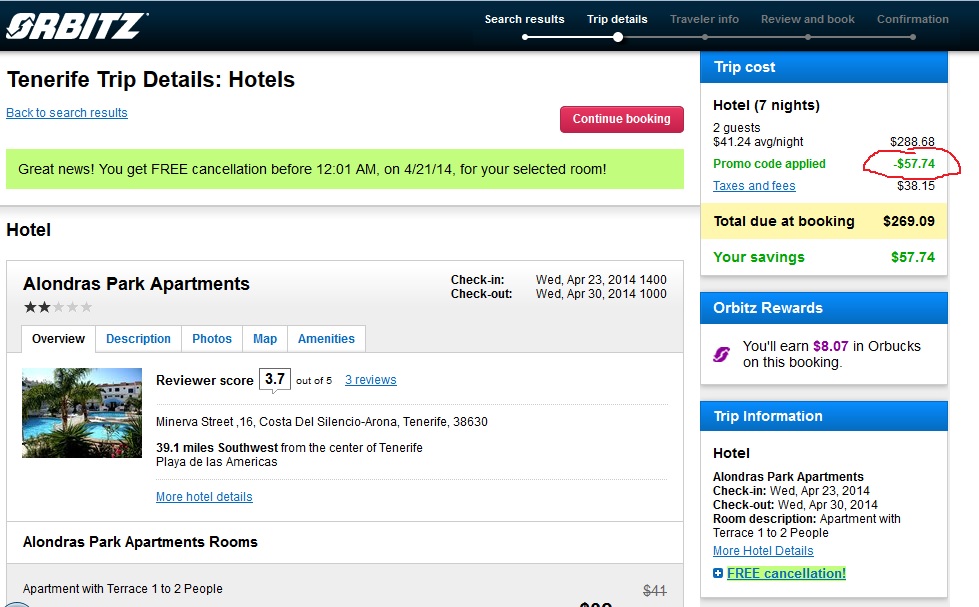Click the Total due at booking $269.09

[824, 221]
